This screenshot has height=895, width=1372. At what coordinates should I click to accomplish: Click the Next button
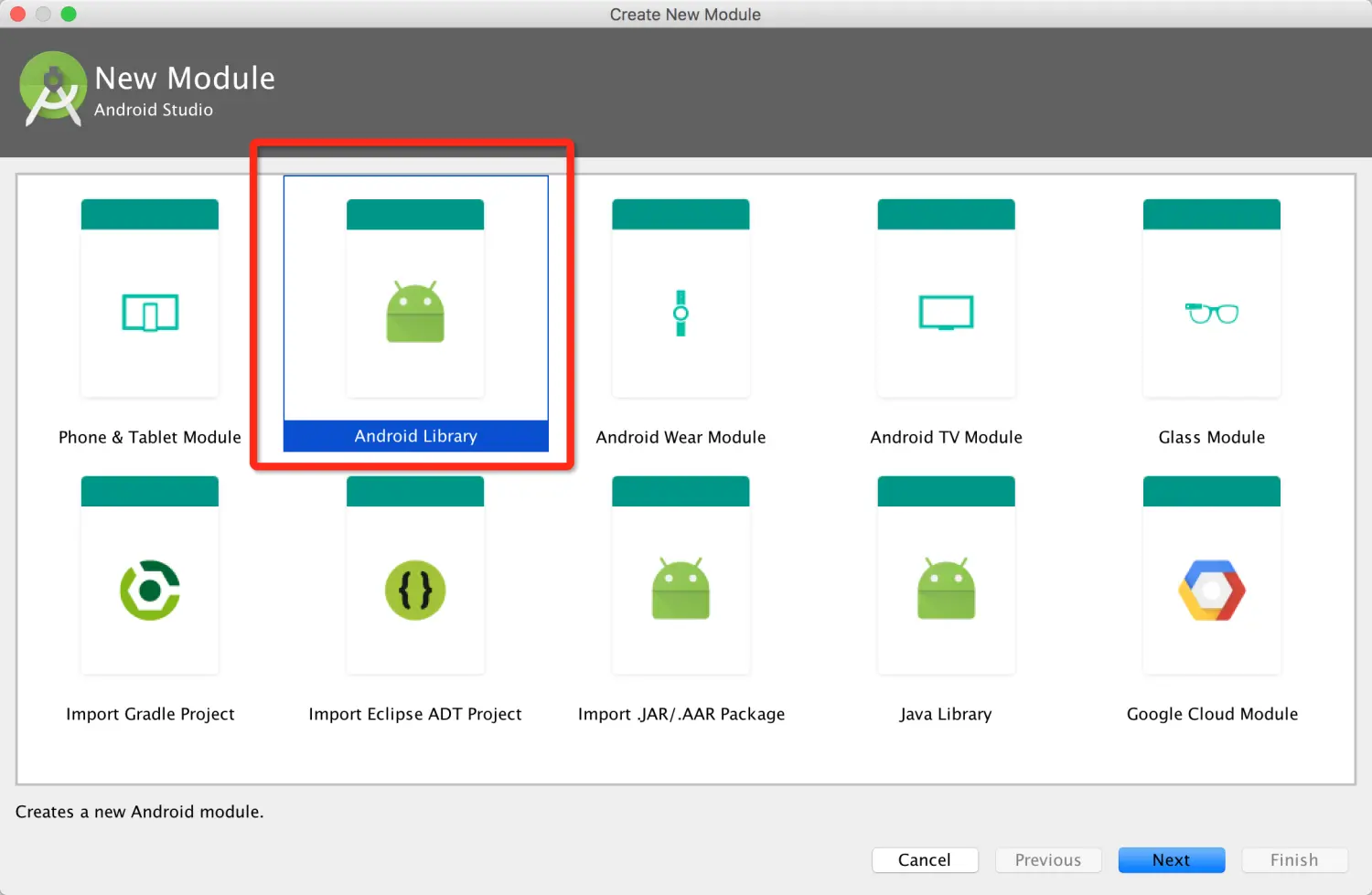[1172, 860]
